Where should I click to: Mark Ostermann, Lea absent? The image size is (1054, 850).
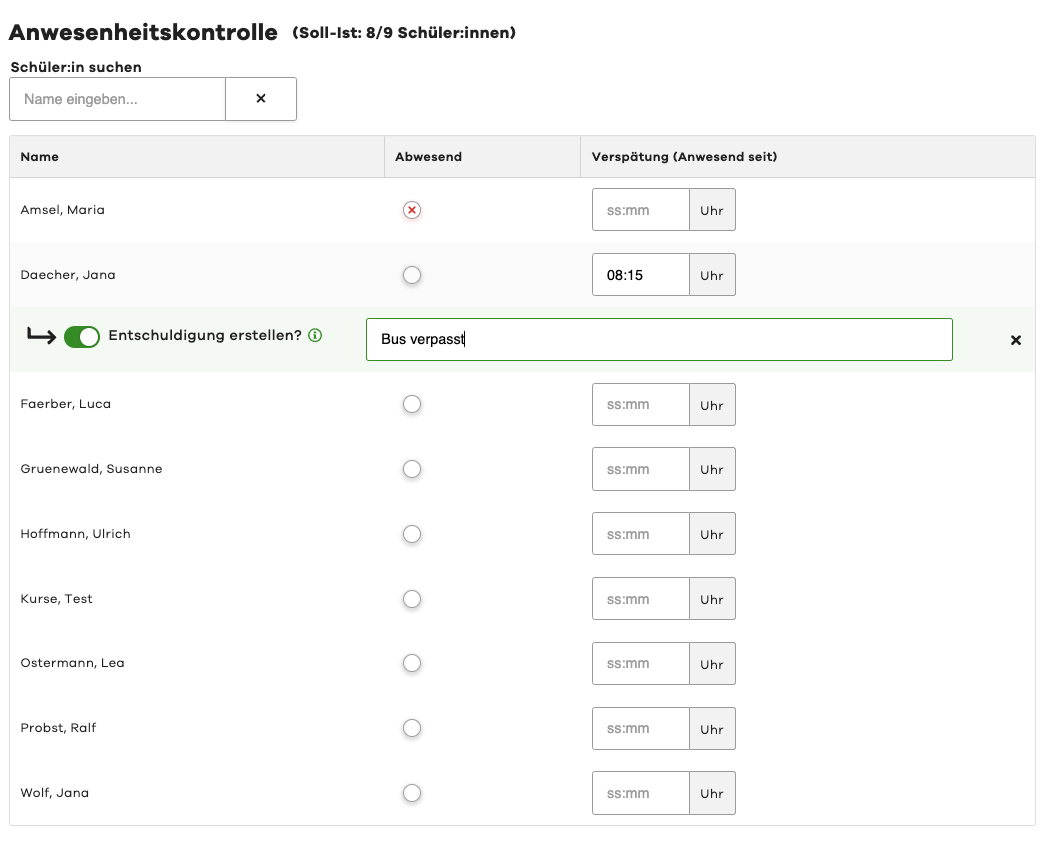(412, 663)
